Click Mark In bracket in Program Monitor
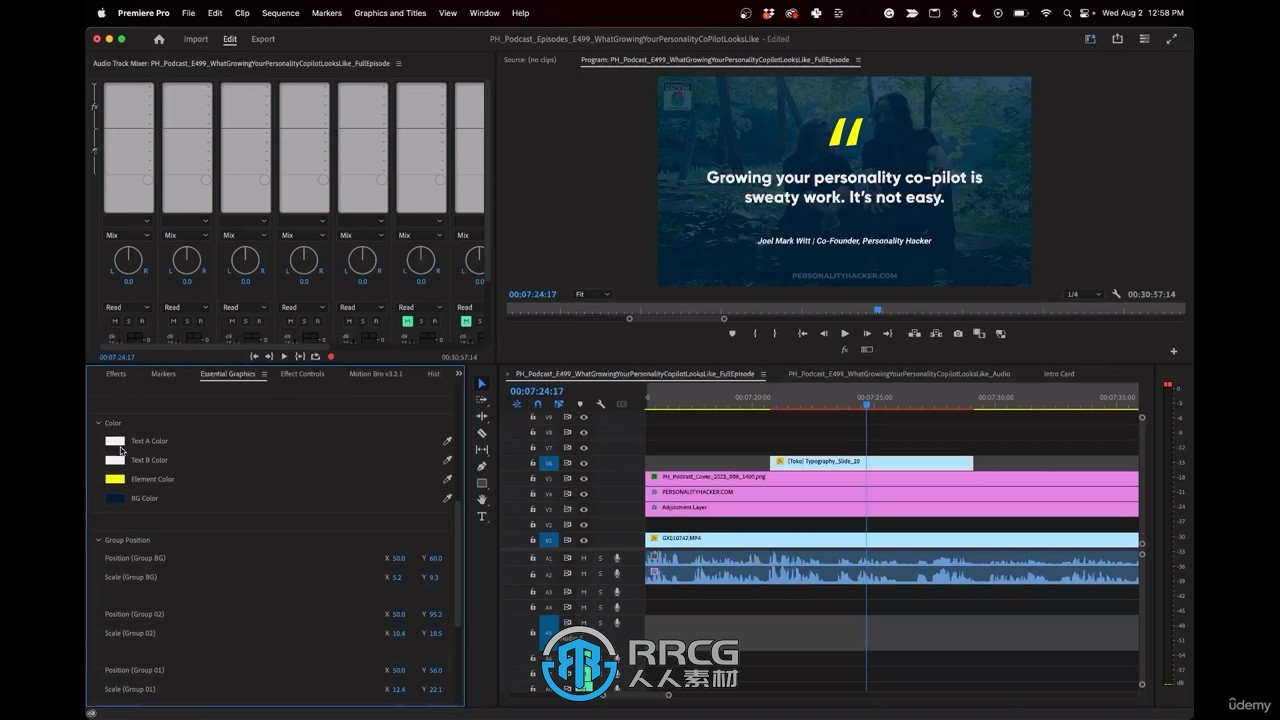Viewport: 1280px width, 720px height. (754, 334)
